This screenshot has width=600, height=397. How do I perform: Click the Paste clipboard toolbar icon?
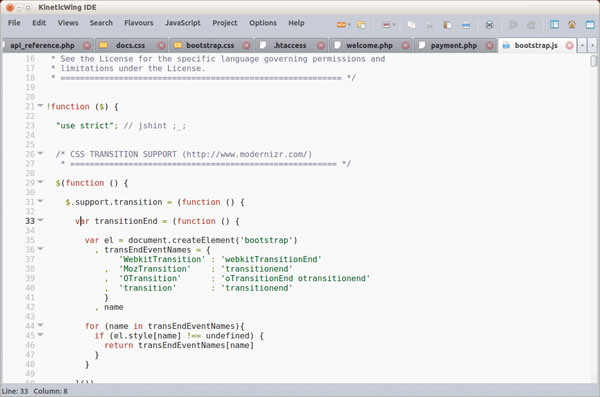(x=447, y=25)
